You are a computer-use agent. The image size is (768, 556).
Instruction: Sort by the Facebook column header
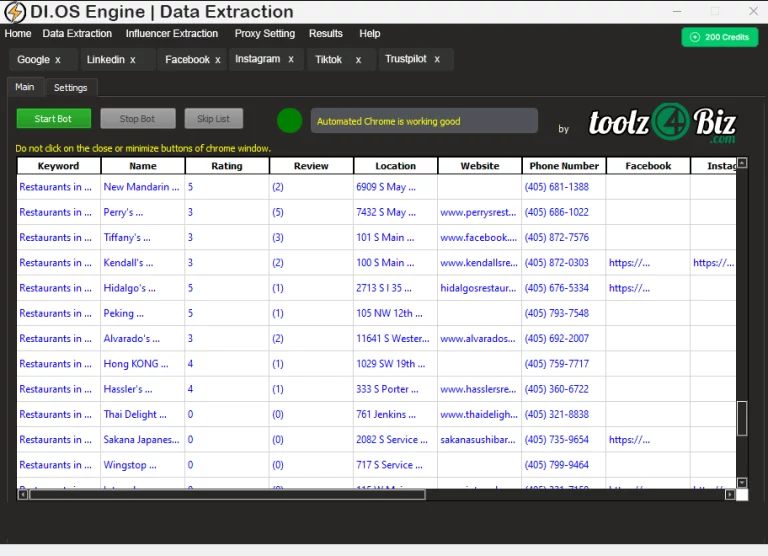click(648, 166)
